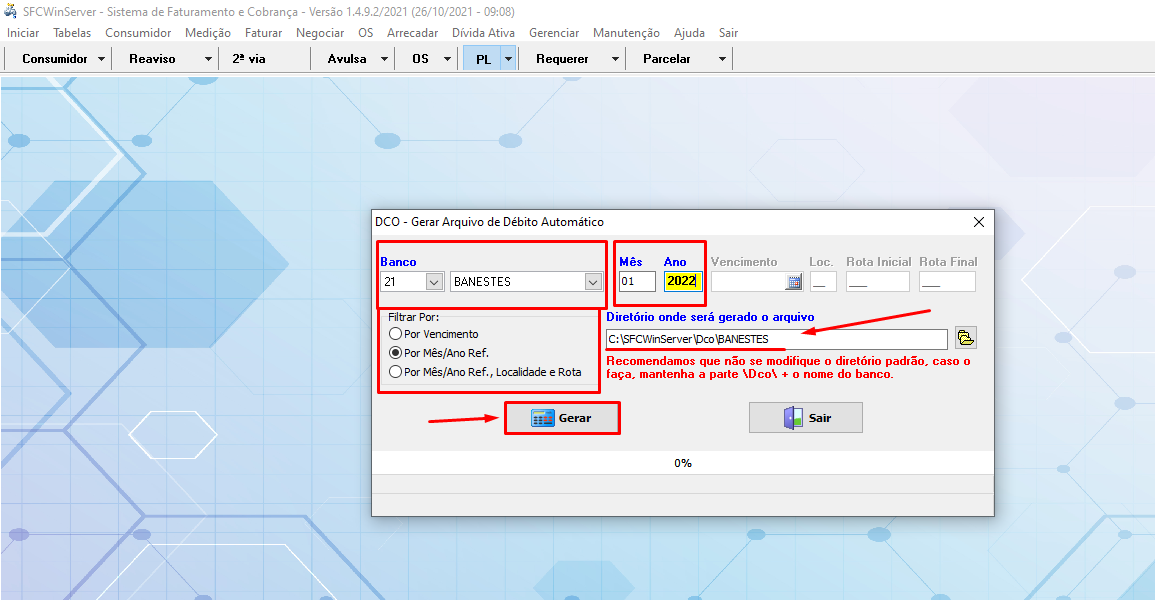Click the Parcelar toolbar button

click(x=667, y=59)
